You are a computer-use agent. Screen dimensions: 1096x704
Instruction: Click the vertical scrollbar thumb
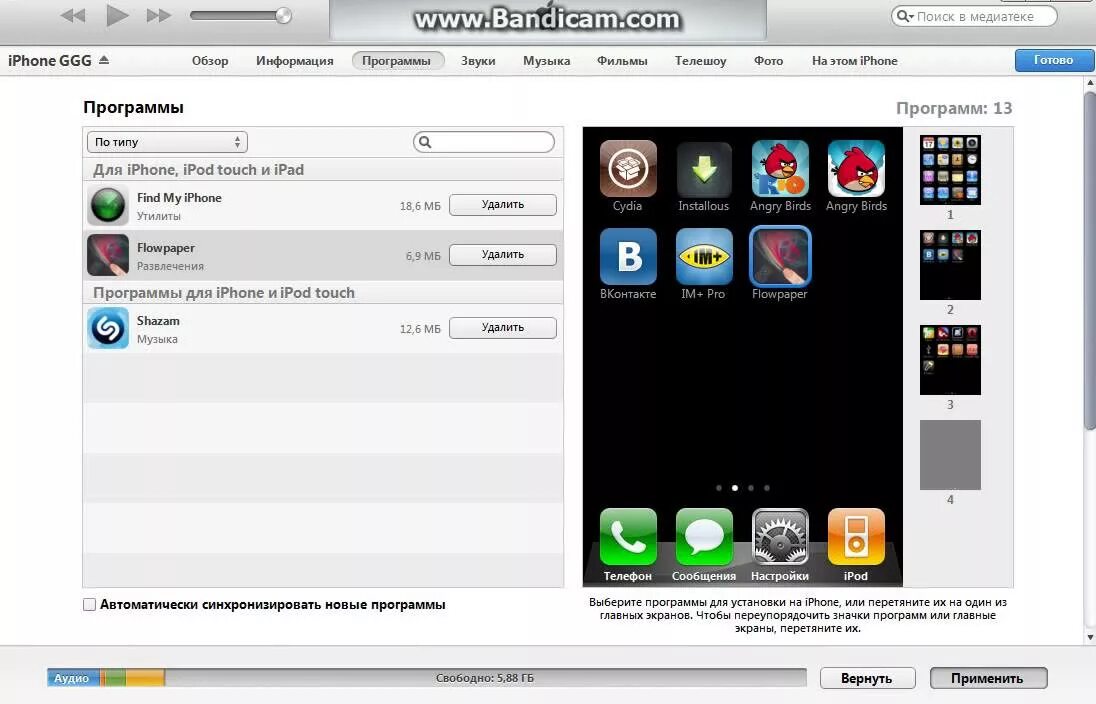1090,259
